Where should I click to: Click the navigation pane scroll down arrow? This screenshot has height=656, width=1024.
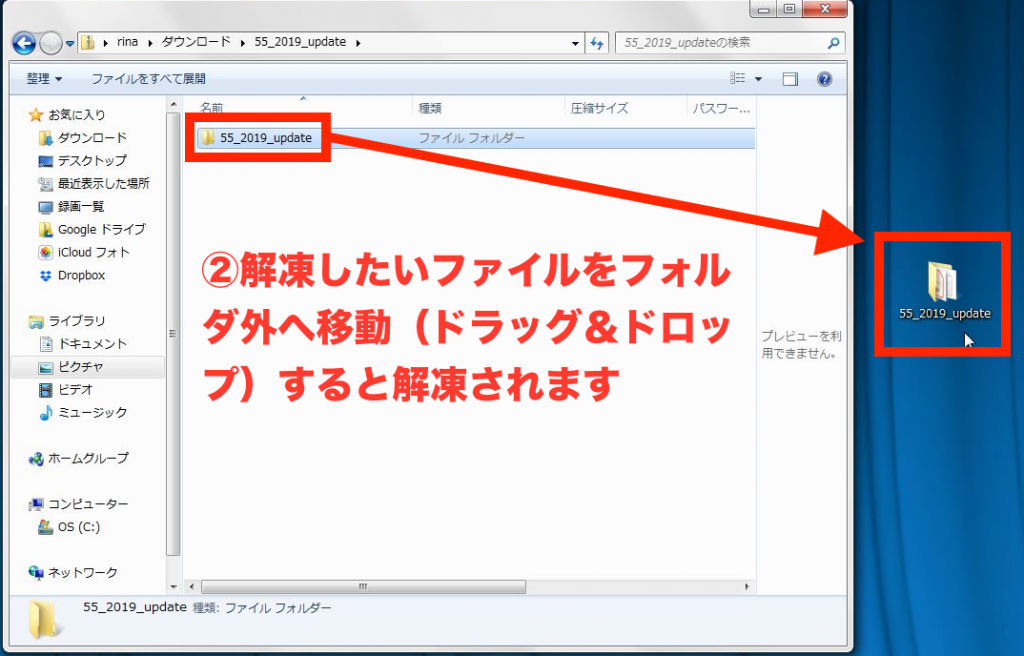(x=173, y=587)
